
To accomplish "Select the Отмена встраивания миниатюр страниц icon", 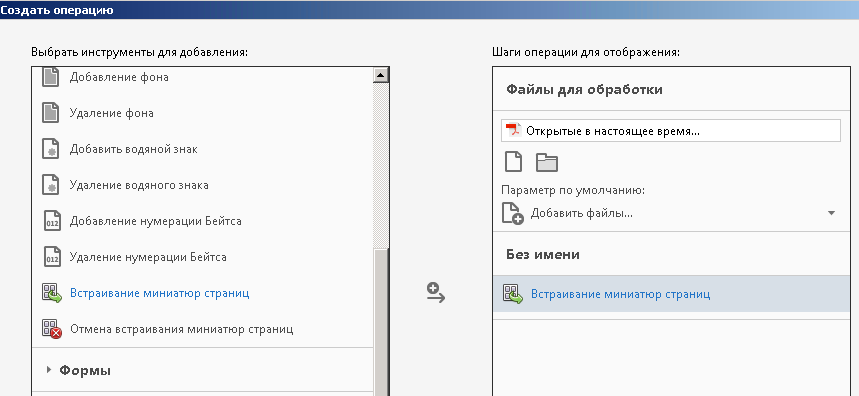I will click(x=52, y=329).
